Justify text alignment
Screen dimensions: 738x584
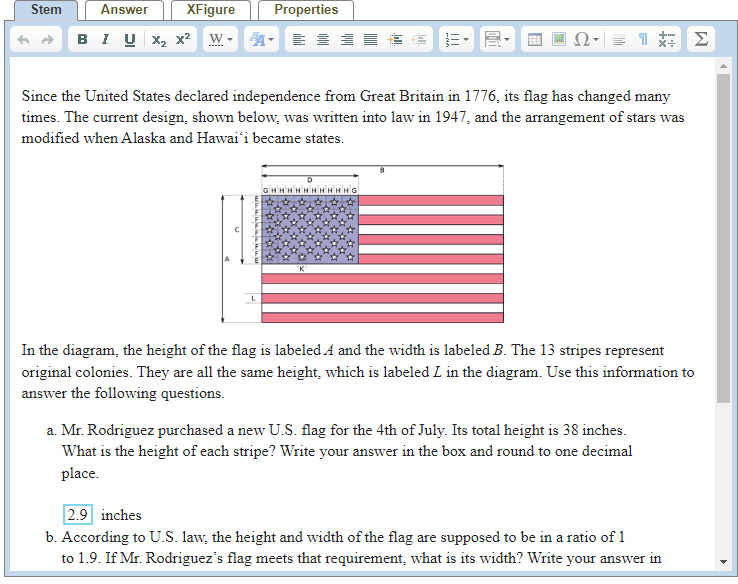[371, 39]
